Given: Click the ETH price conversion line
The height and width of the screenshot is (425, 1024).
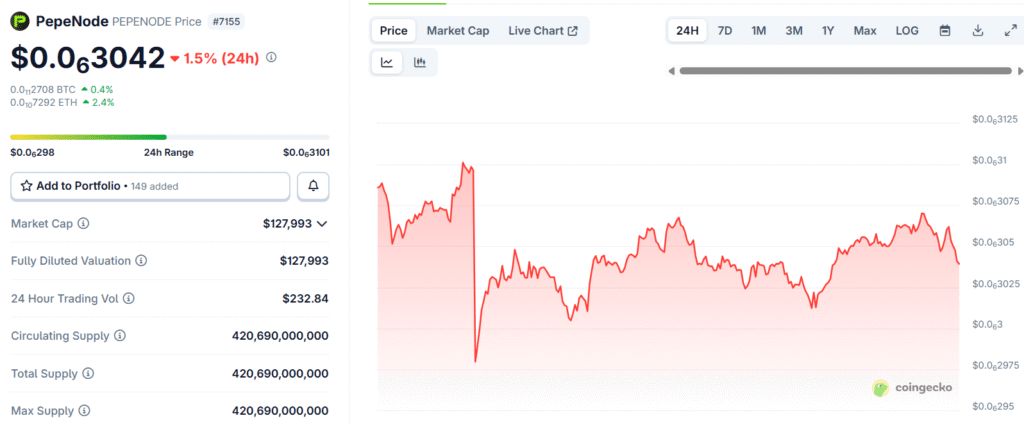Looking at the screenshot, I should click(x=62, y=102).
